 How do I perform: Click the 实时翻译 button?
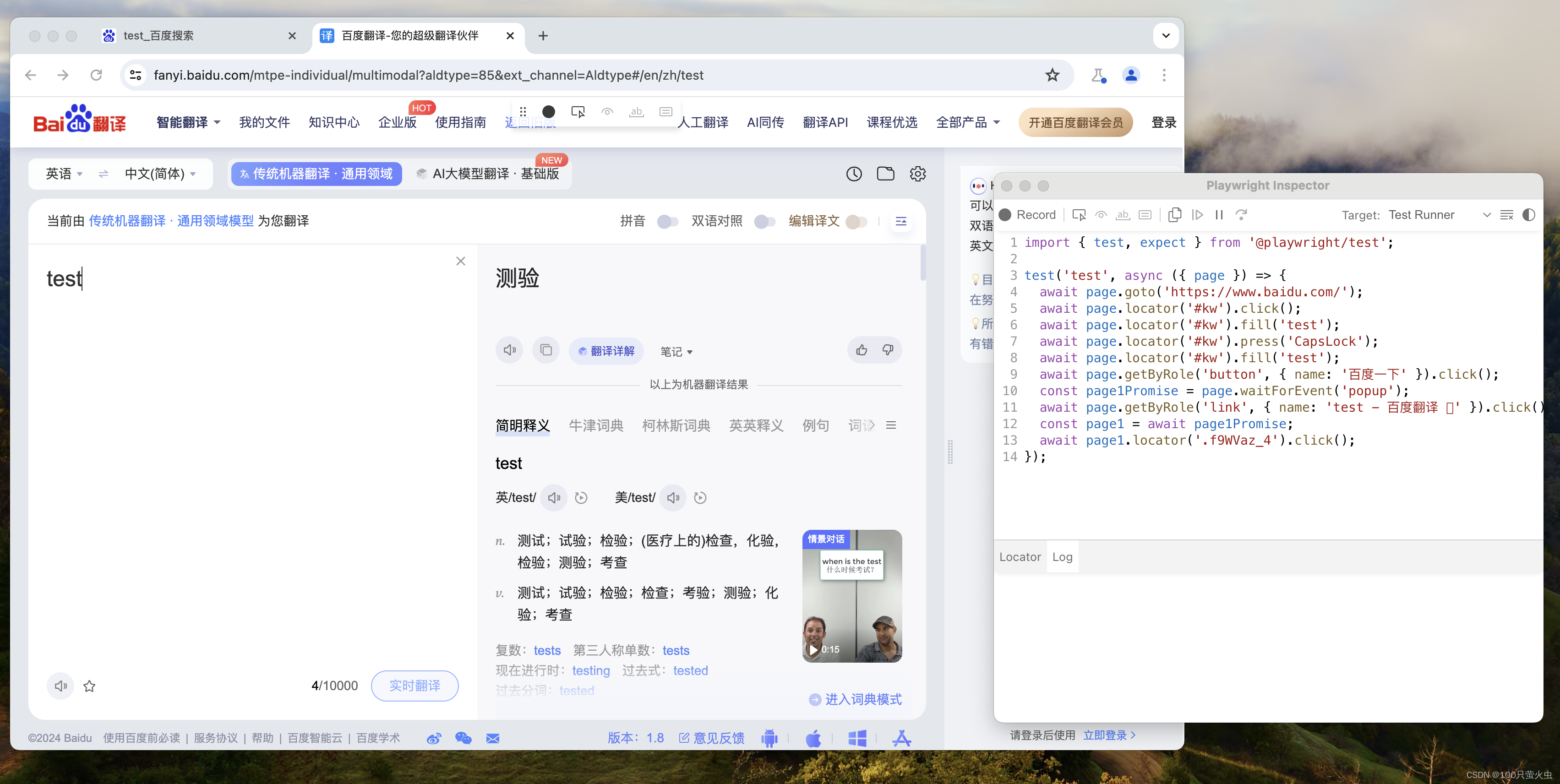[414, 686]
